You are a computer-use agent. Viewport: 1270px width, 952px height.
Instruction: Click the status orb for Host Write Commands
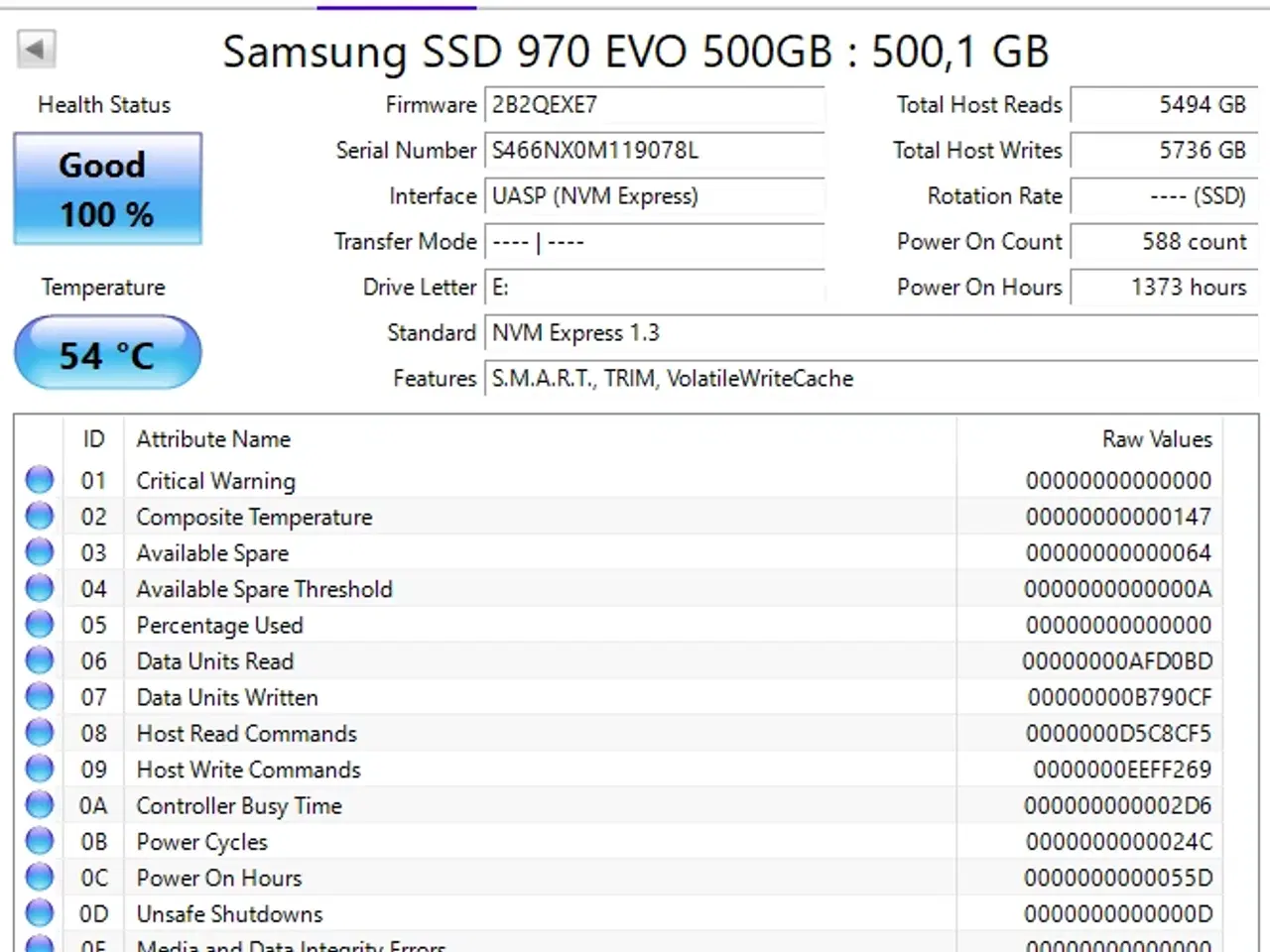[x=40, y=769]
